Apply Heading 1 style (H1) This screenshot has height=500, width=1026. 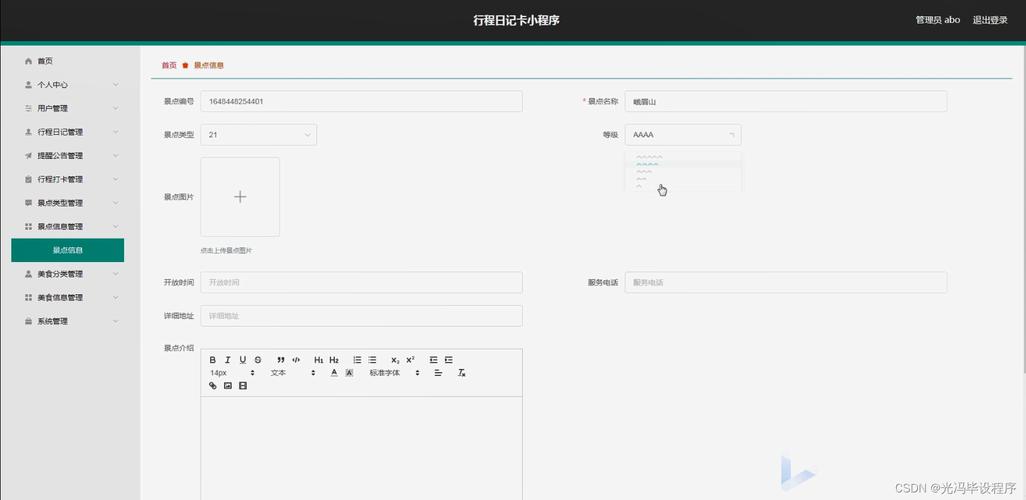click(319, 360)
